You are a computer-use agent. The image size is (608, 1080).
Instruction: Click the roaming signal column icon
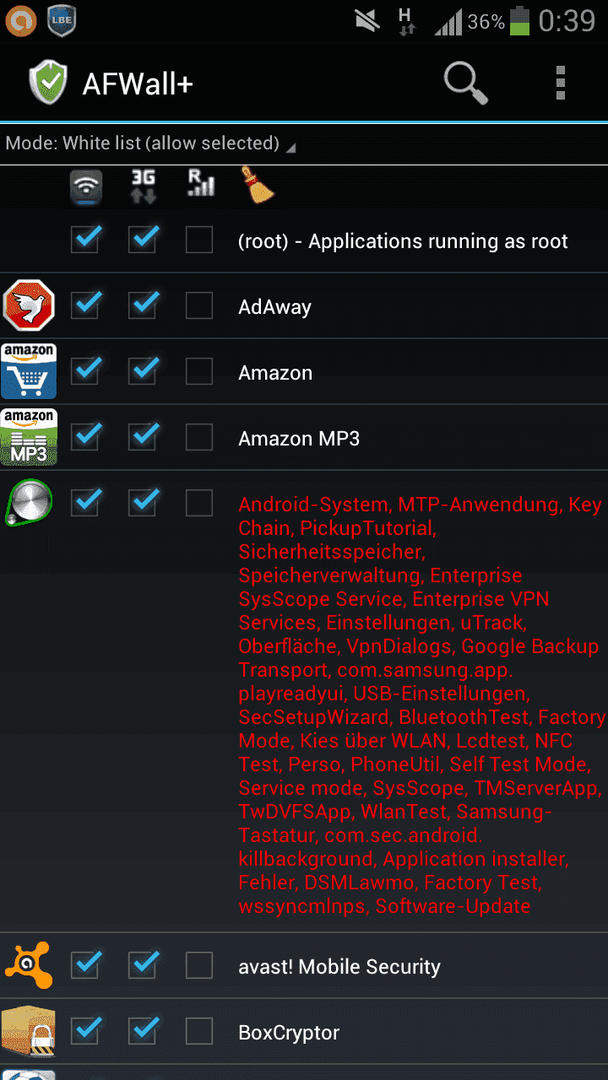click(x=200, y=185)
